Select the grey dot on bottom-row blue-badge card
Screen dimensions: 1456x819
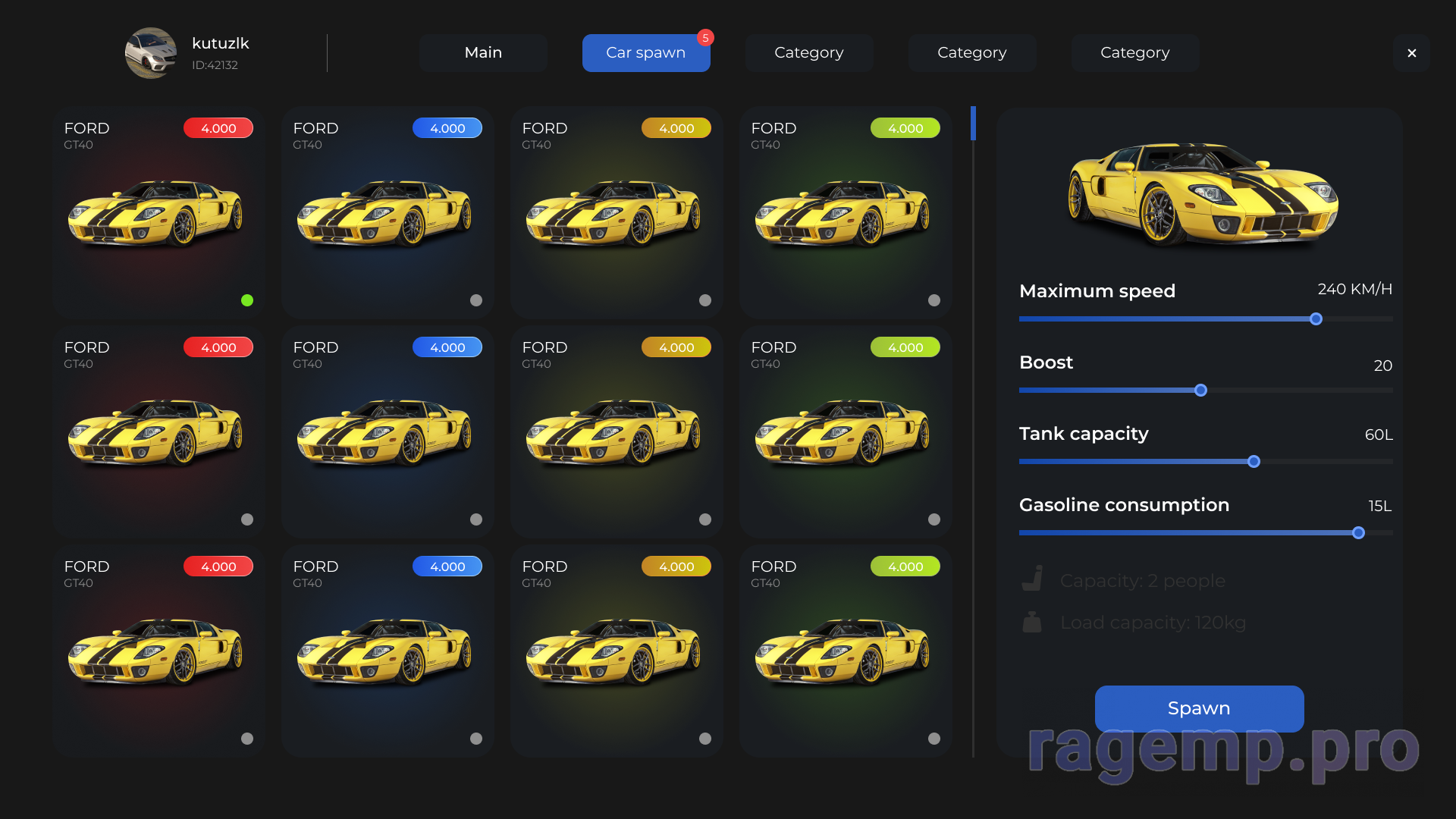(476, 739)
